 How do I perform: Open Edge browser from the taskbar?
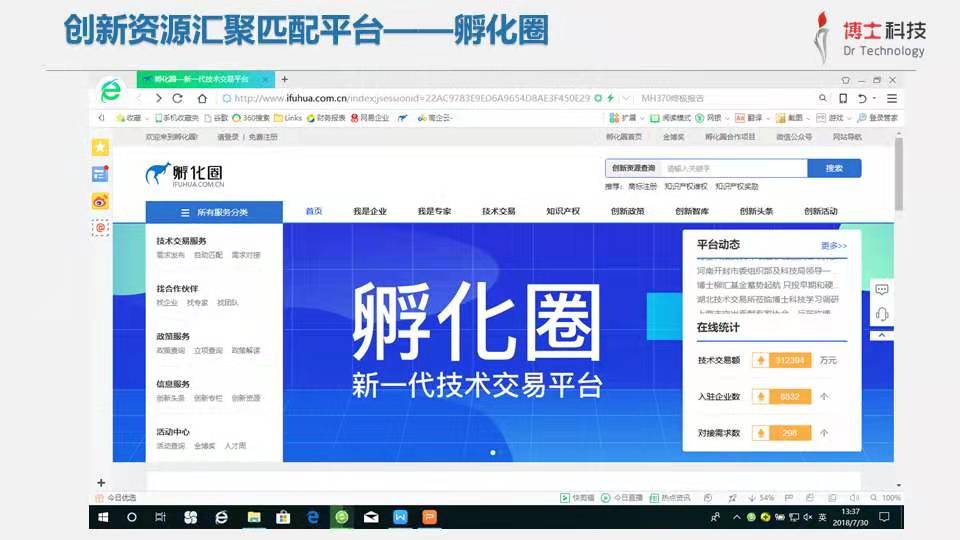(x=313, y=517)
